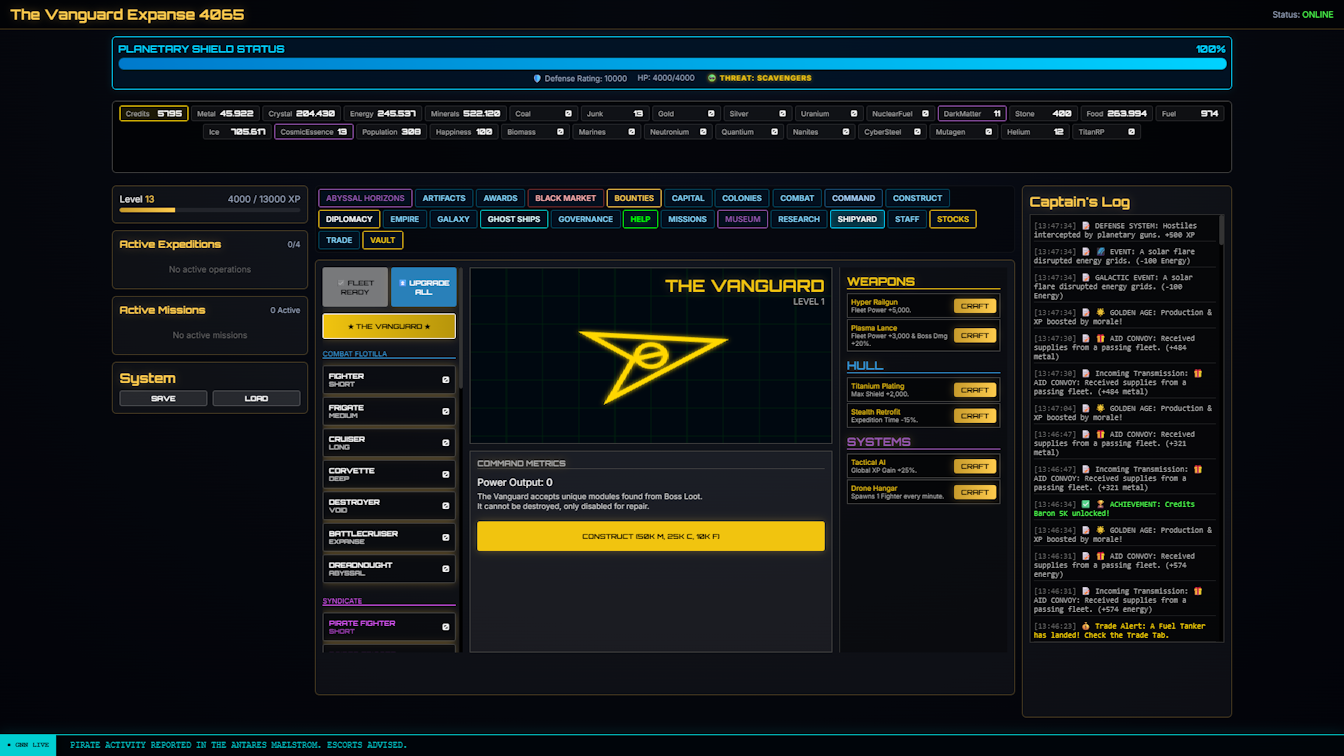The image size is (1344, 756).
Task: Select the Battlecruiser ship row
Action: click(x=389, y=537)
